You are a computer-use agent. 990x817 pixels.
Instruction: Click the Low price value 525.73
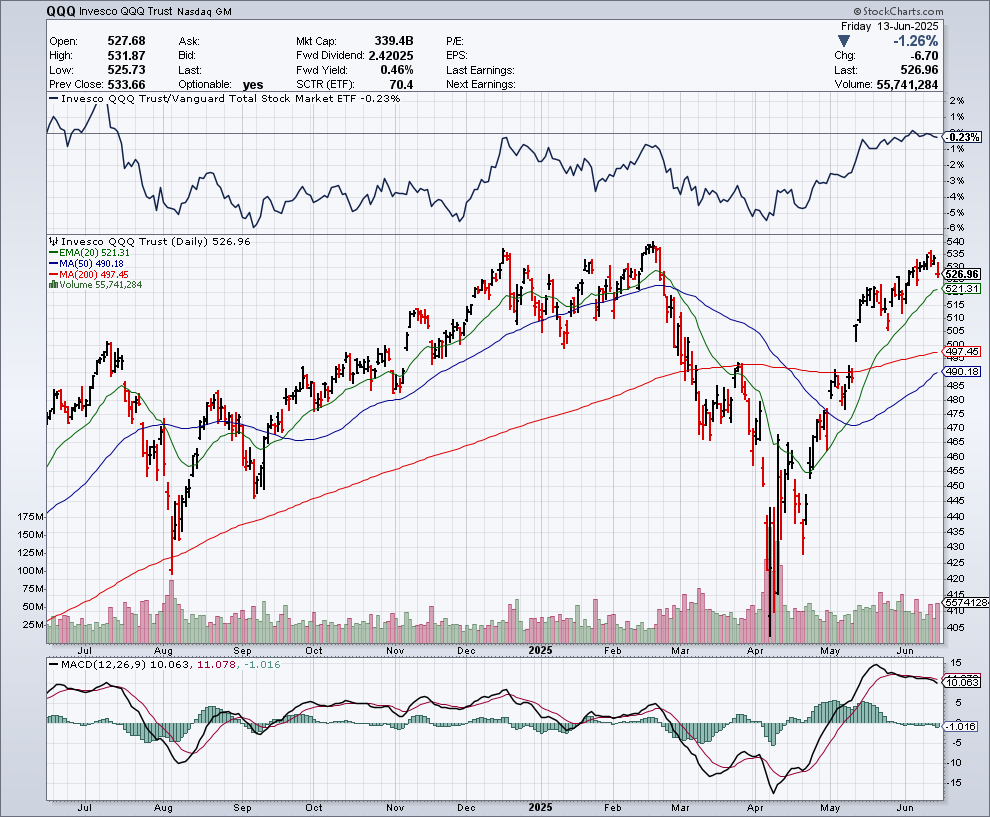click(126, 70)
